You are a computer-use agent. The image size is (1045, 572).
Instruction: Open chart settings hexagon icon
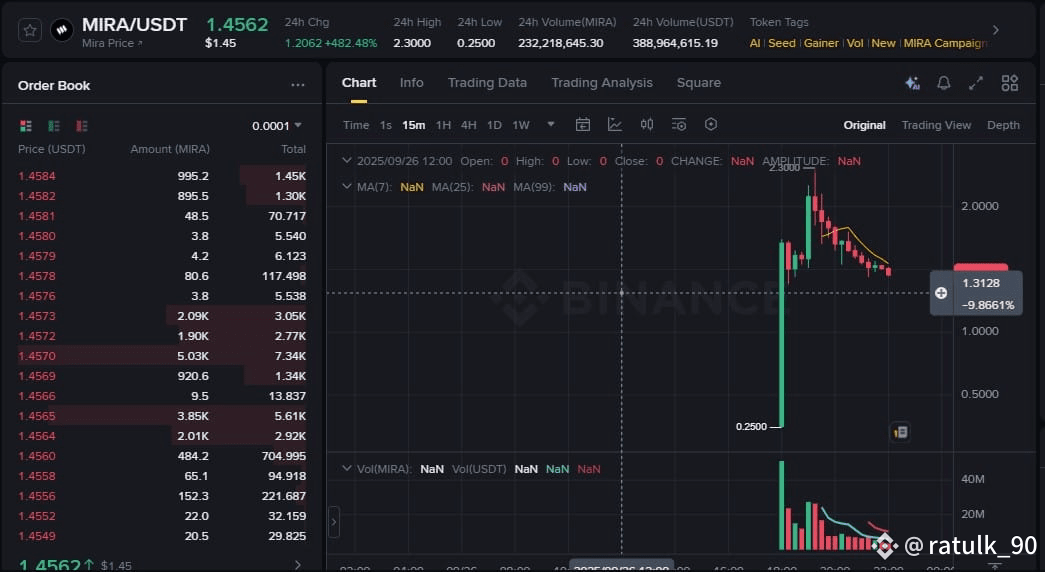711,125
